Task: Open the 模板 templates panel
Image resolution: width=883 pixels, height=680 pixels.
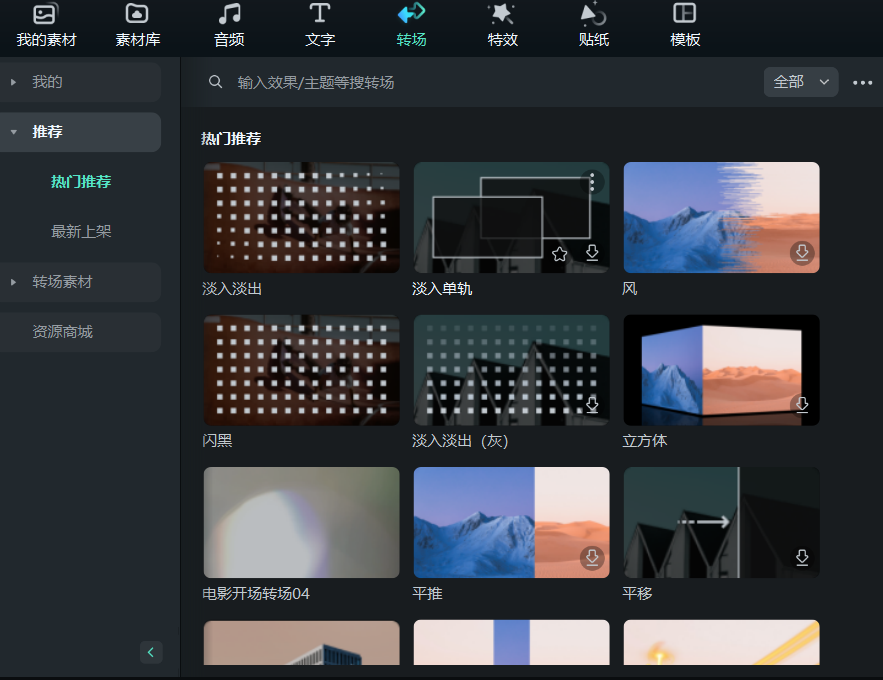Action: click(685, 27)
